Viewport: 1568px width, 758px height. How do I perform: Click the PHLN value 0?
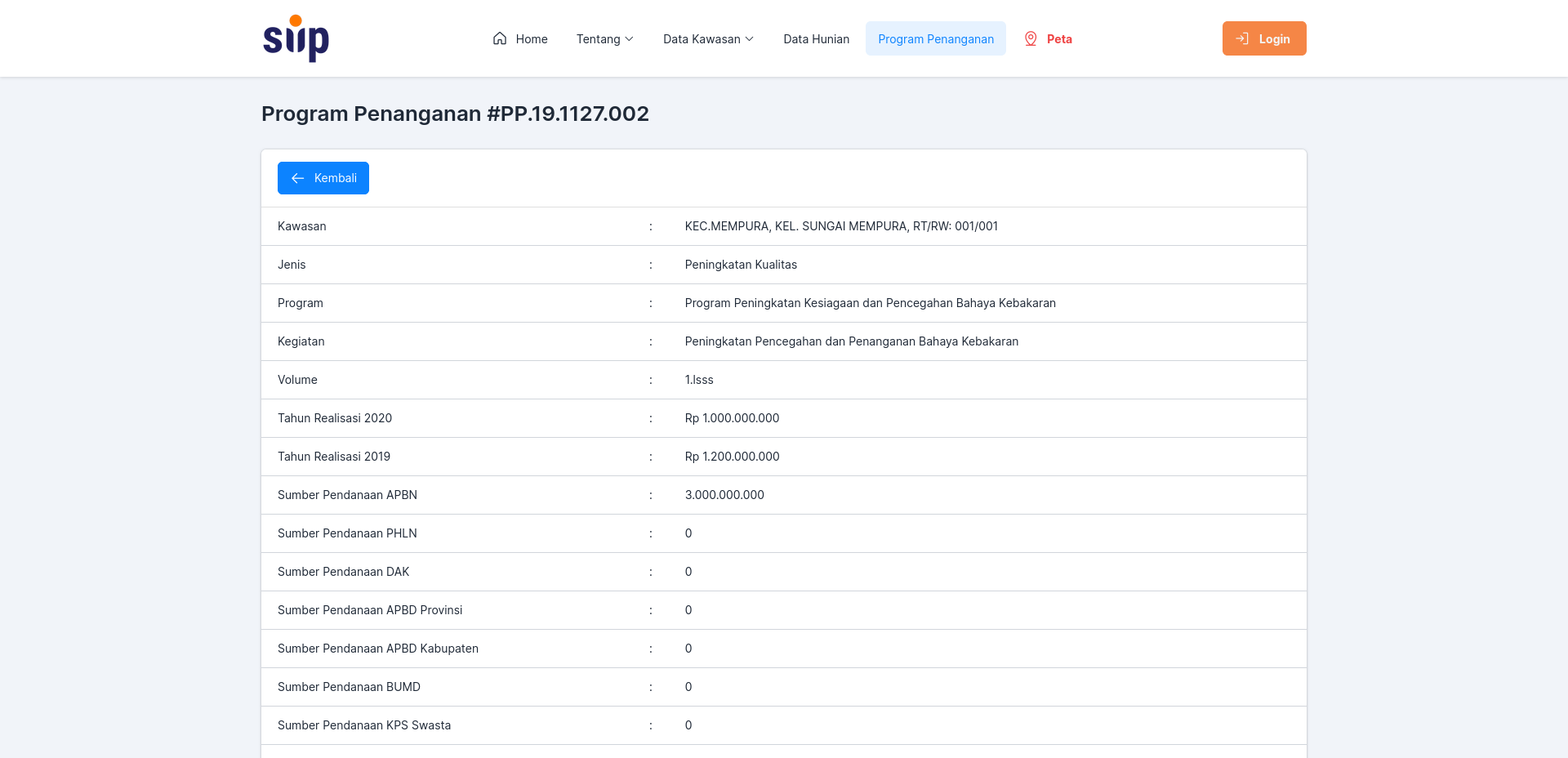(x=688, y=533)
